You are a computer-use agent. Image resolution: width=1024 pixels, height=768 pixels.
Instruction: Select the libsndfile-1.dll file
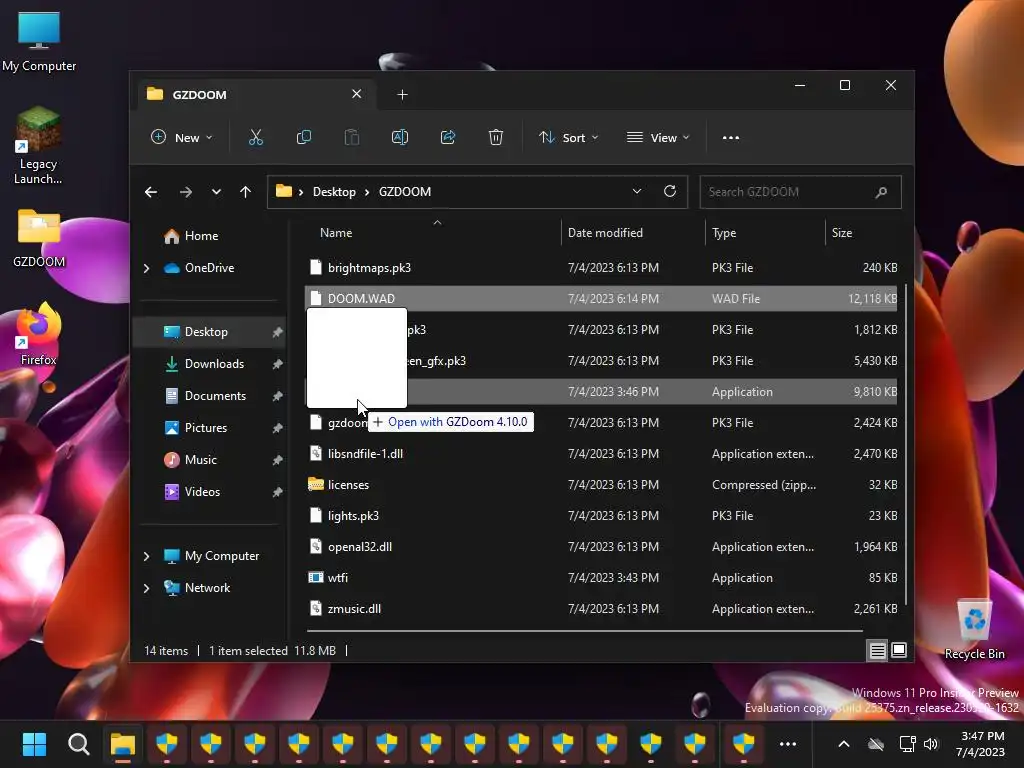pos(601,454)
